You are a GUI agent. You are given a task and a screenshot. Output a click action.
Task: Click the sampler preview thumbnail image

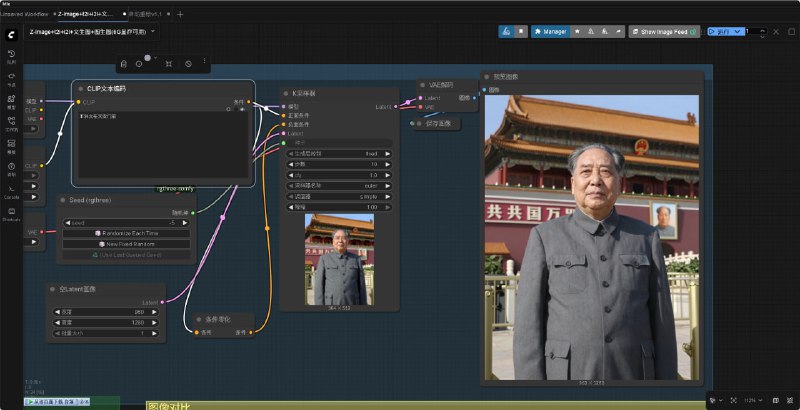339,259
